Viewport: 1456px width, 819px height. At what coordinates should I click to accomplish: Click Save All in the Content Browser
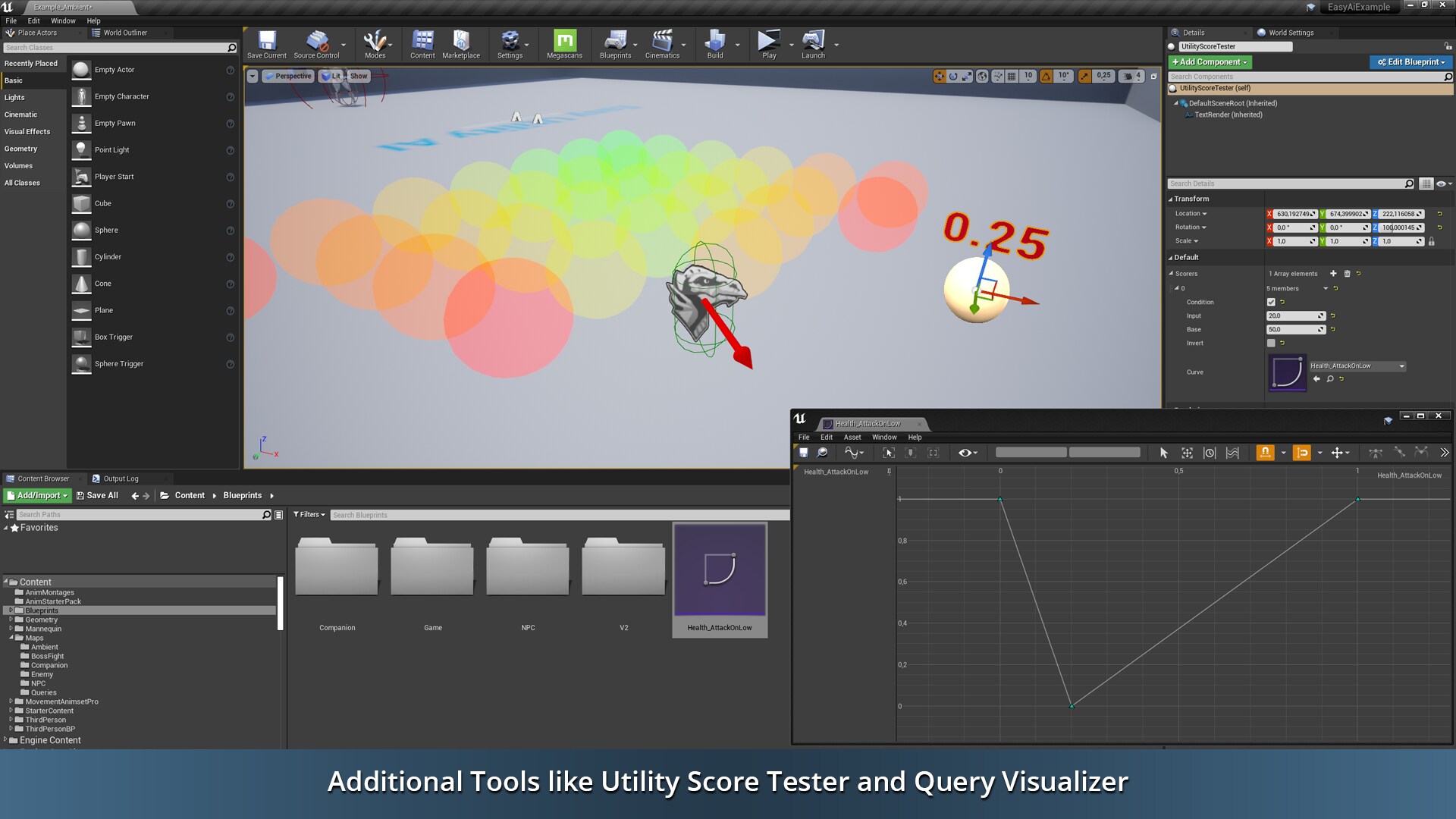coord(97,495)
